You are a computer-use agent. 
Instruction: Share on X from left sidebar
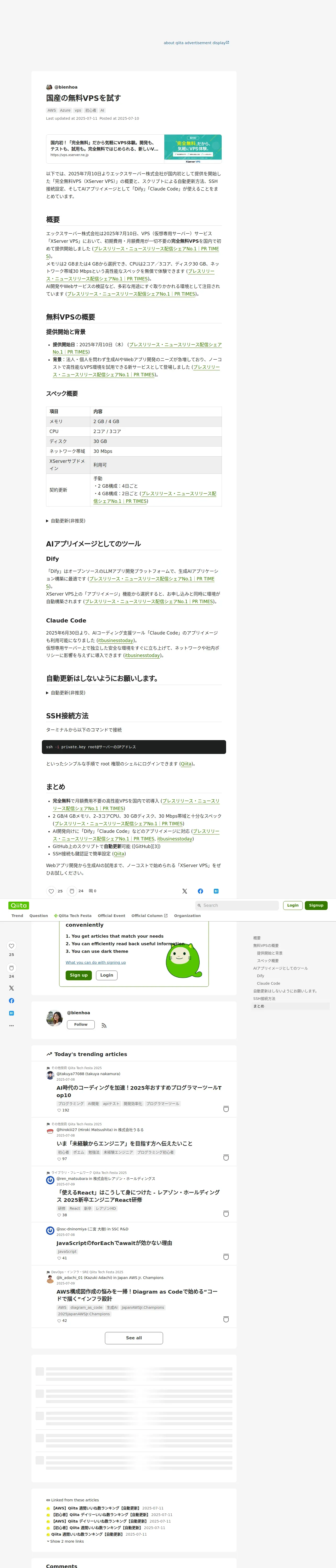click(12, 988)
